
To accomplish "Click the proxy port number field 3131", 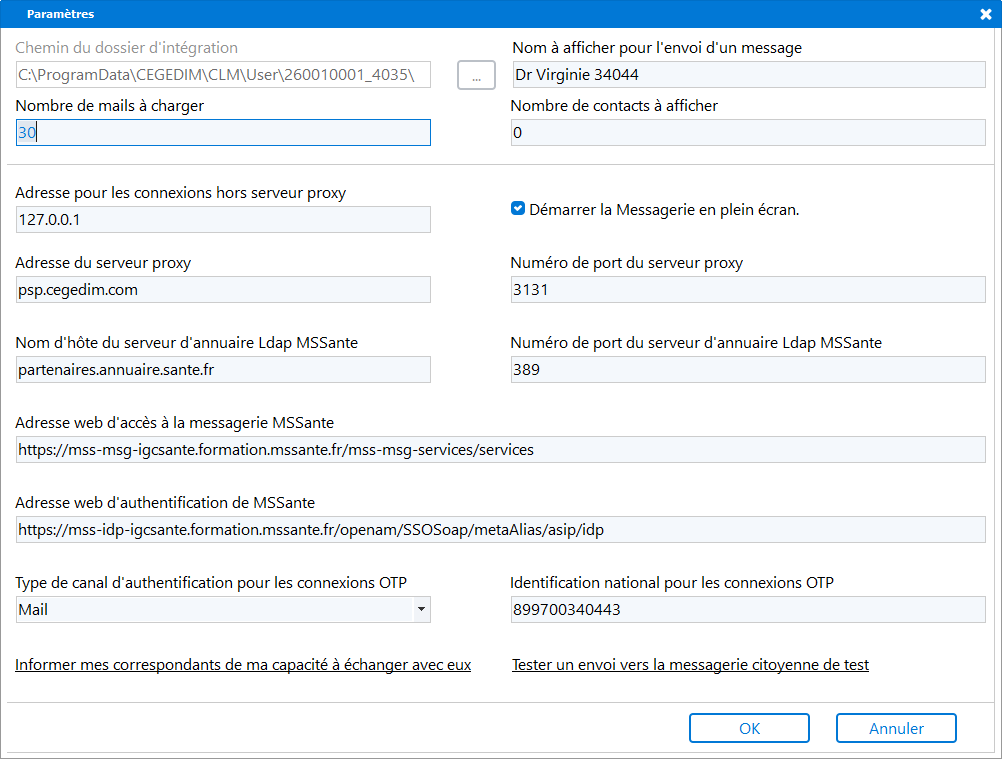I will coord(748,289).
